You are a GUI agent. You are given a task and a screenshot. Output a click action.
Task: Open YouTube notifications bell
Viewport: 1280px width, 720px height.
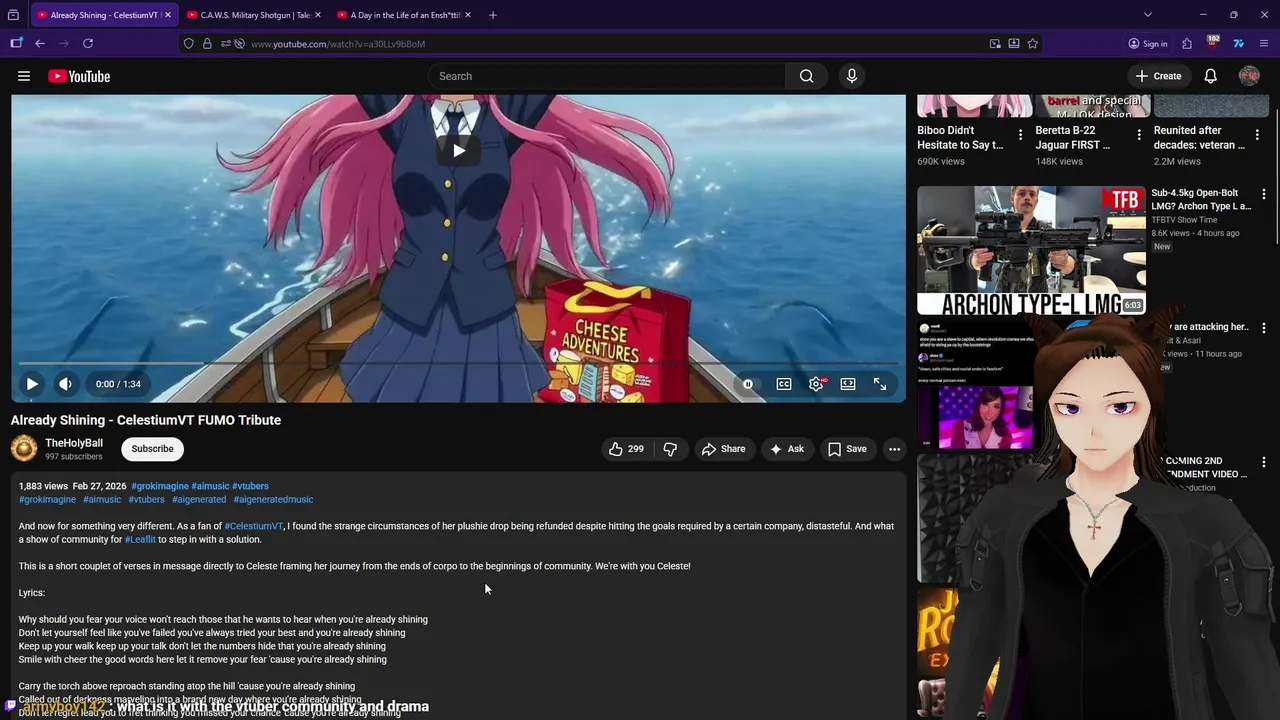(x=1210, y=76)
